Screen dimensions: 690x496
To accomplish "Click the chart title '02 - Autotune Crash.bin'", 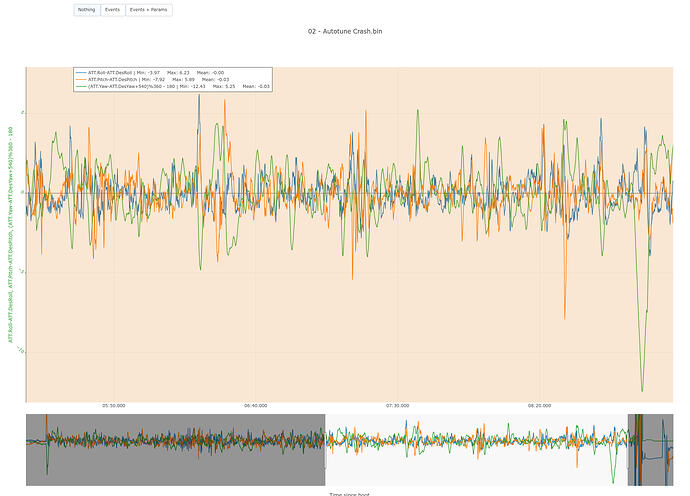I will (x=345, y=31).
